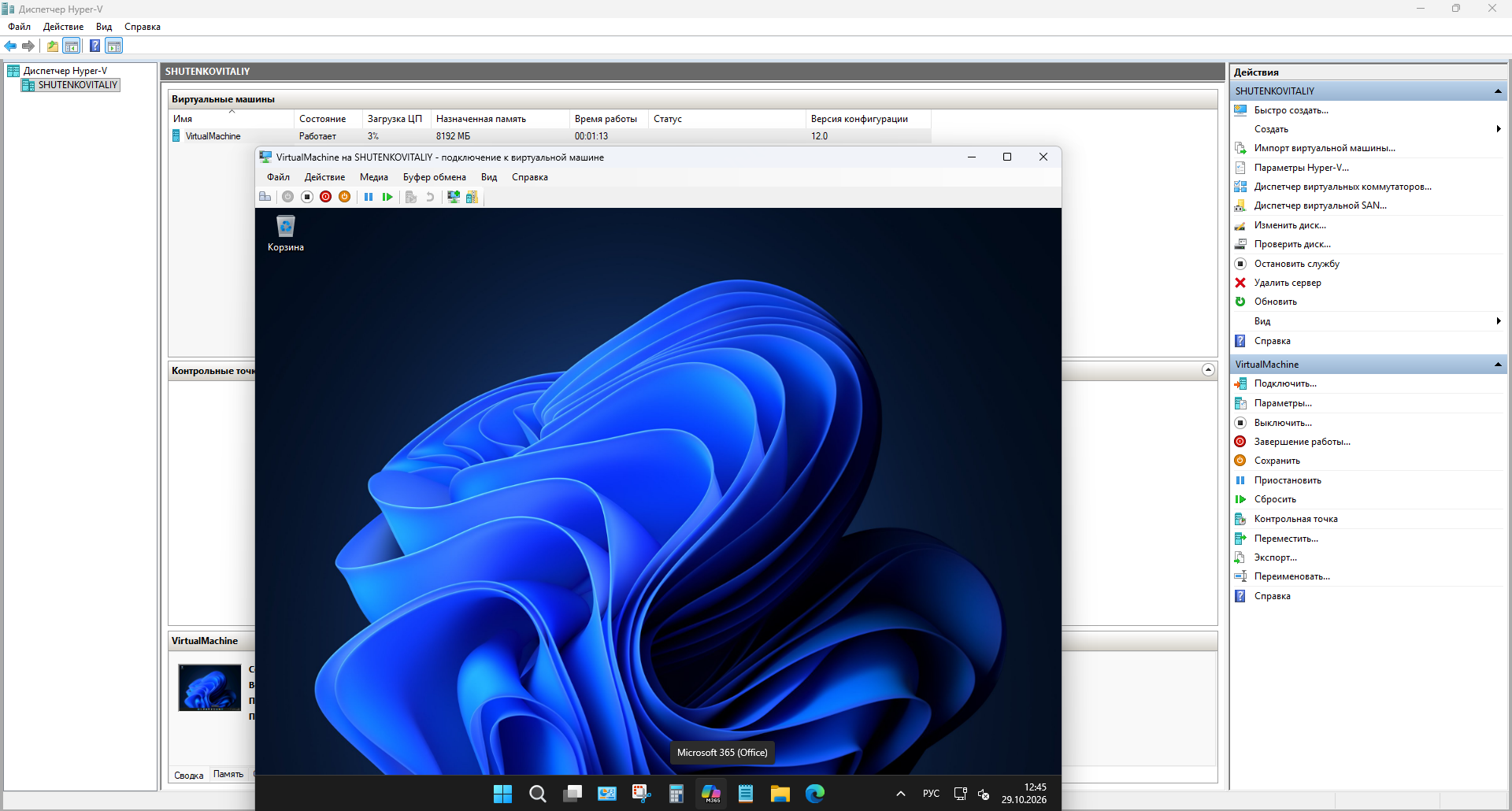
Task: Click Остановить службу action
Action: click(x=1296, y=264)
